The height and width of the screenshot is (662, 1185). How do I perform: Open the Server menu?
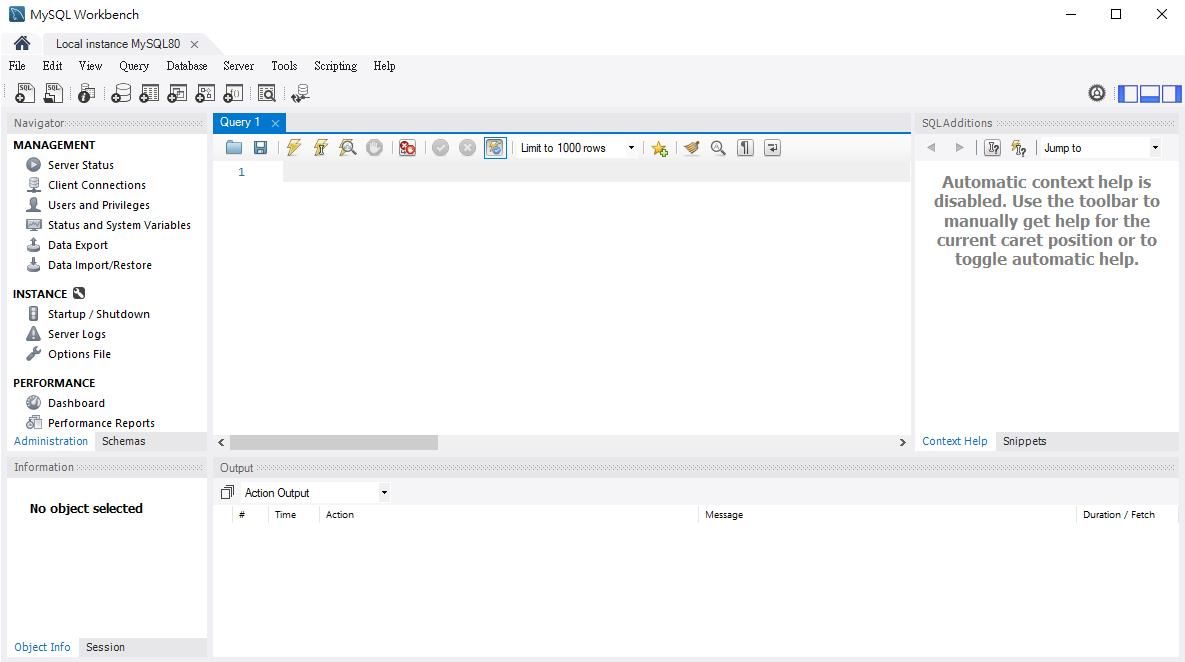pyautogui.click(x=238, y=66)
